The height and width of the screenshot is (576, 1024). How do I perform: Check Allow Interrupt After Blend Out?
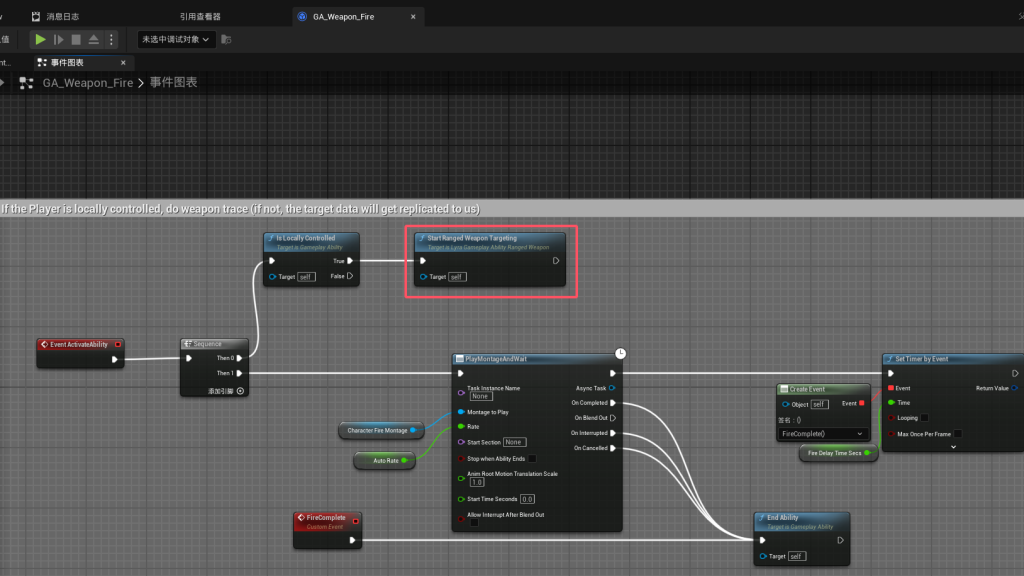coord(474,522)
